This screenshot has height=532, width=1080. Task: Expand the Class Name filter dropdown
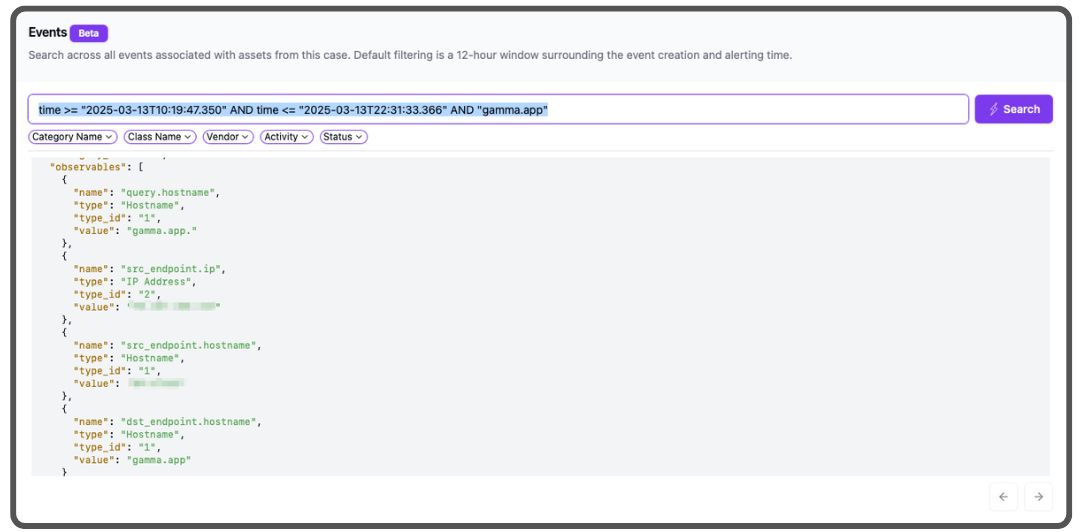159,137
